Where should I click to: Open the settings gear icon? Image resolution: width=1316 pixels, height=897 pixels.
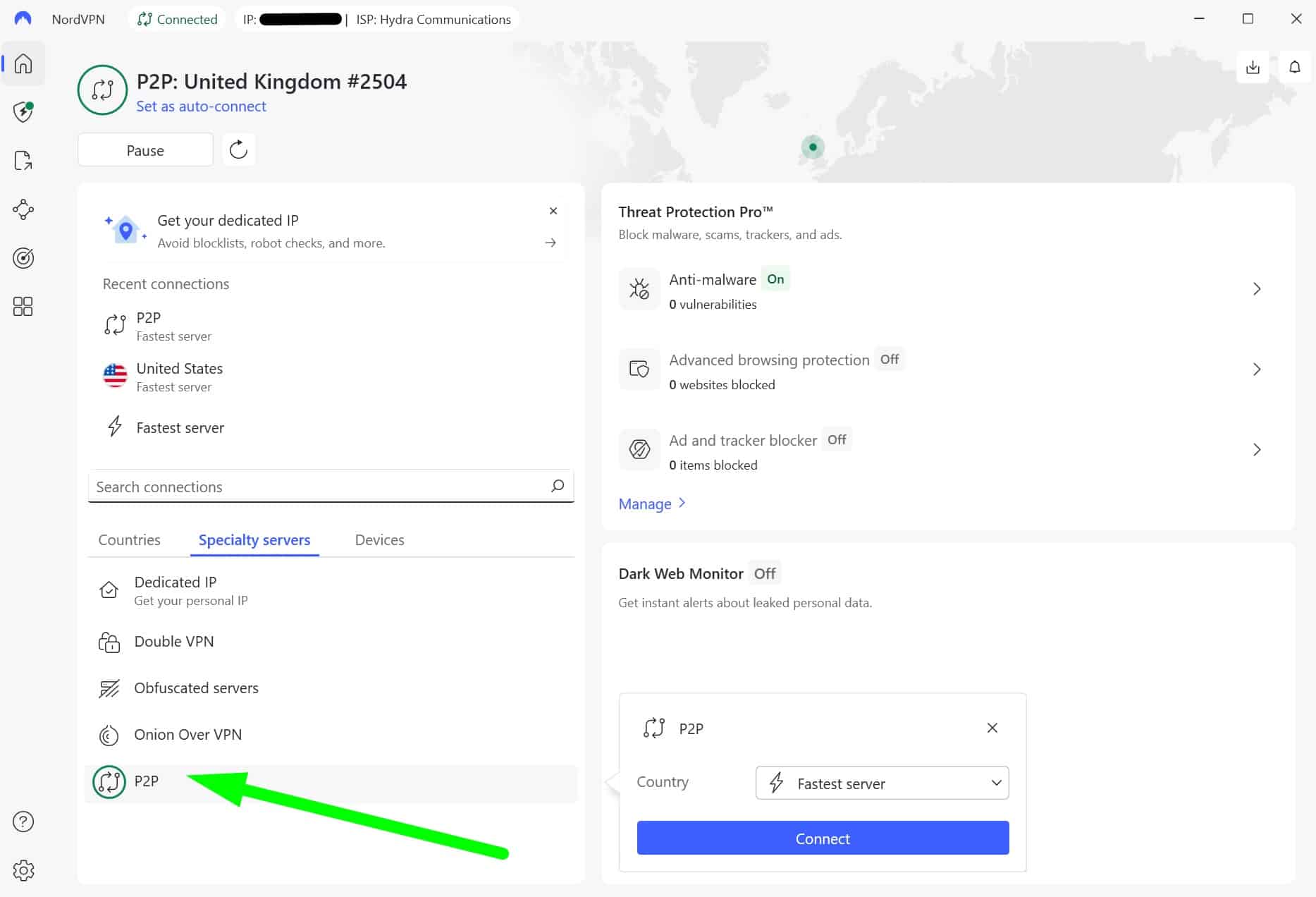coord(23,870)
